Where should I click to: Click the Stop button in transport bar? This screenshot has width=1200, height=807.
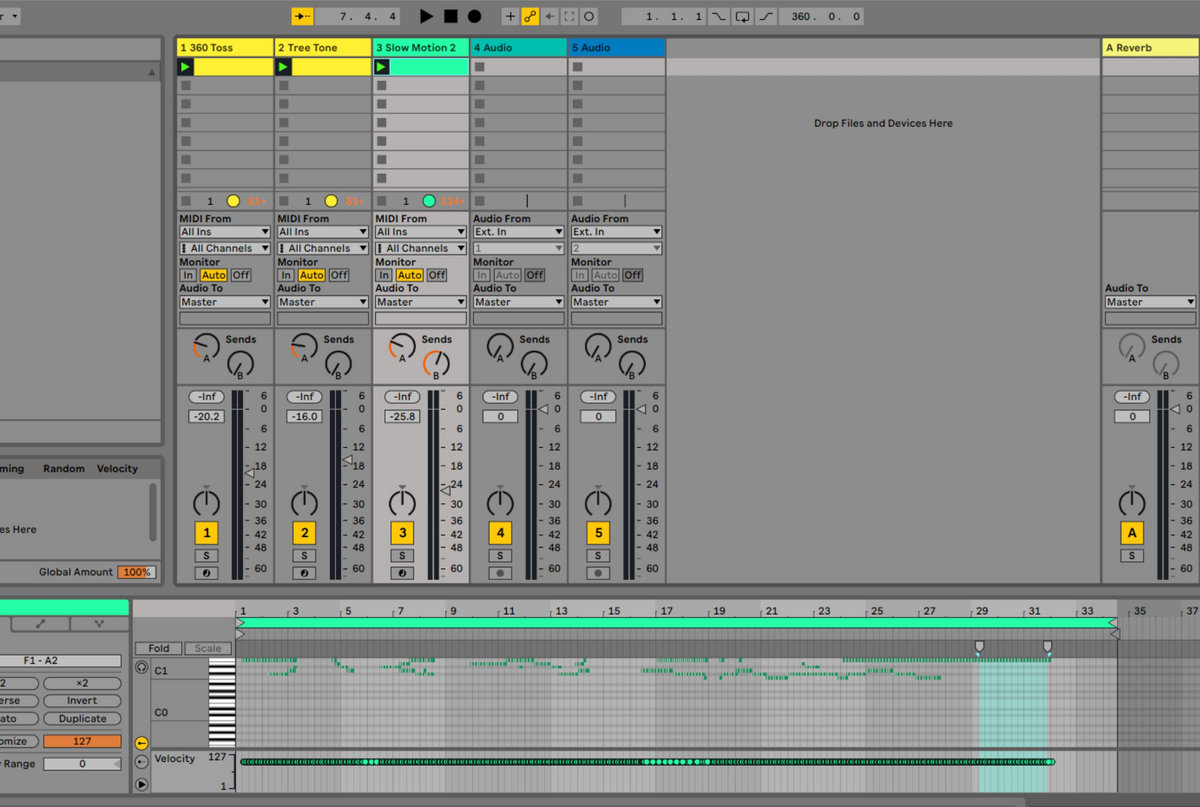tap(450, 16)
